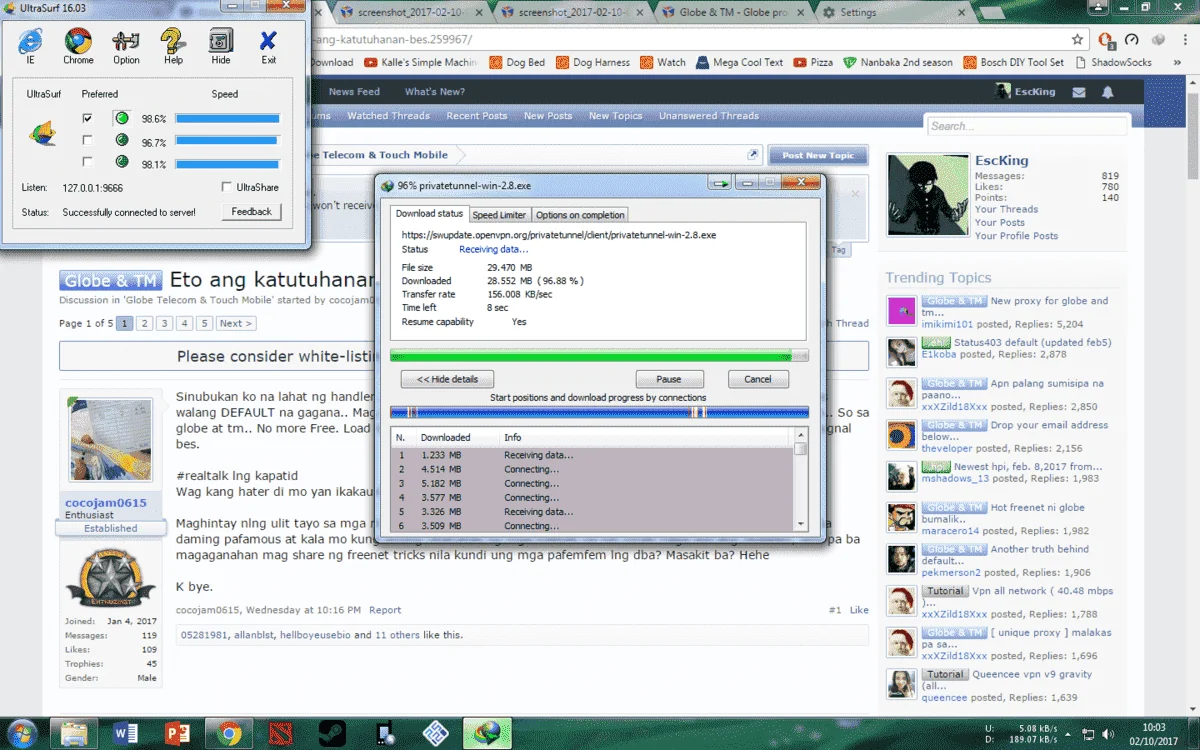This screenshot has height=750, width=1200.
Task: Switch to the Speed Limiter tab
Action: click(x=499, y=215)
